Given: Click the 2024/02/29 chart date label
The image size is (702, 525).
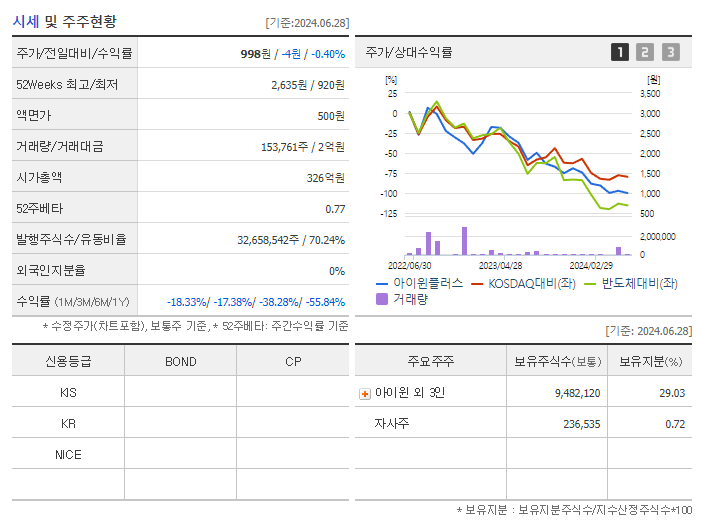Looking at the screenshot, I should 591,265.
